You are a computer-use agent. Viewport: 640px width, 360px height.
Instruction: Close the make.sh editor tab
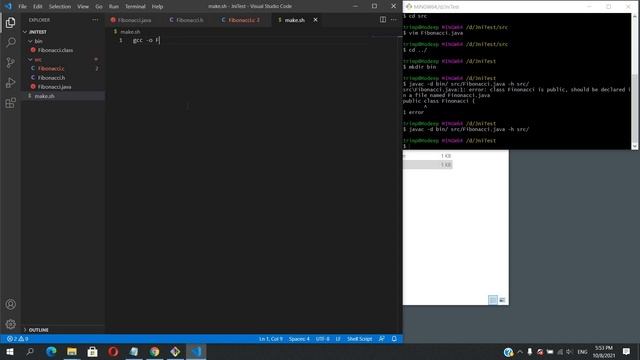click(x=316, y=20)
